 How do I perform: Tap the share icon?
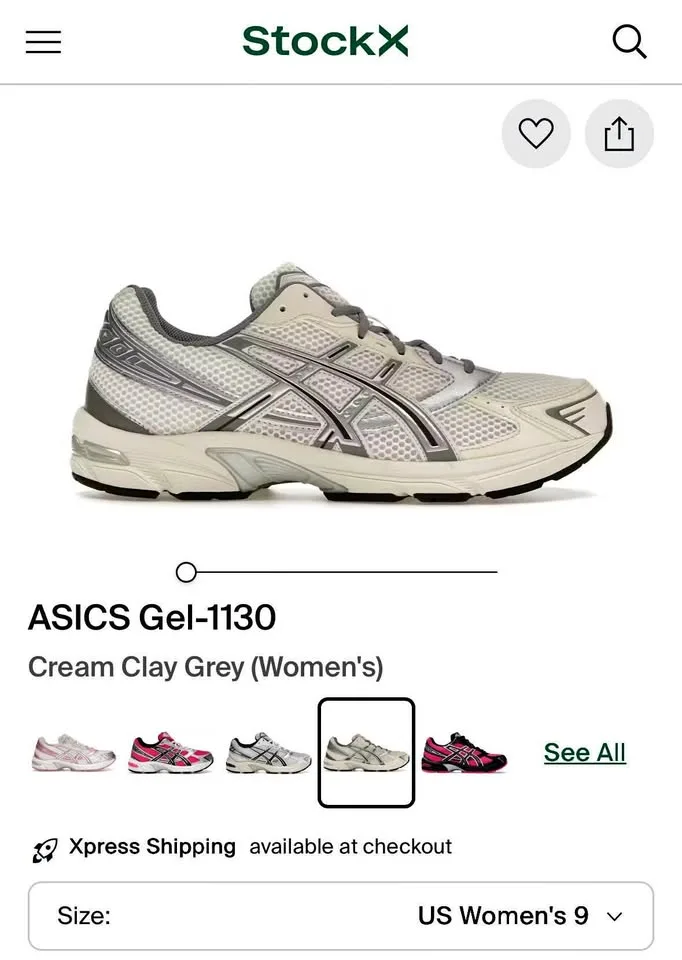click(x=619, y=133)
